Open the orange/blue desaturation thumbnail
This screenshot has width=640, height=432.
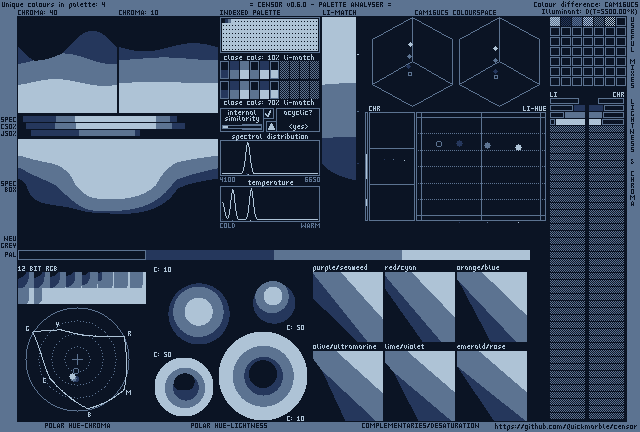[492, 307]
